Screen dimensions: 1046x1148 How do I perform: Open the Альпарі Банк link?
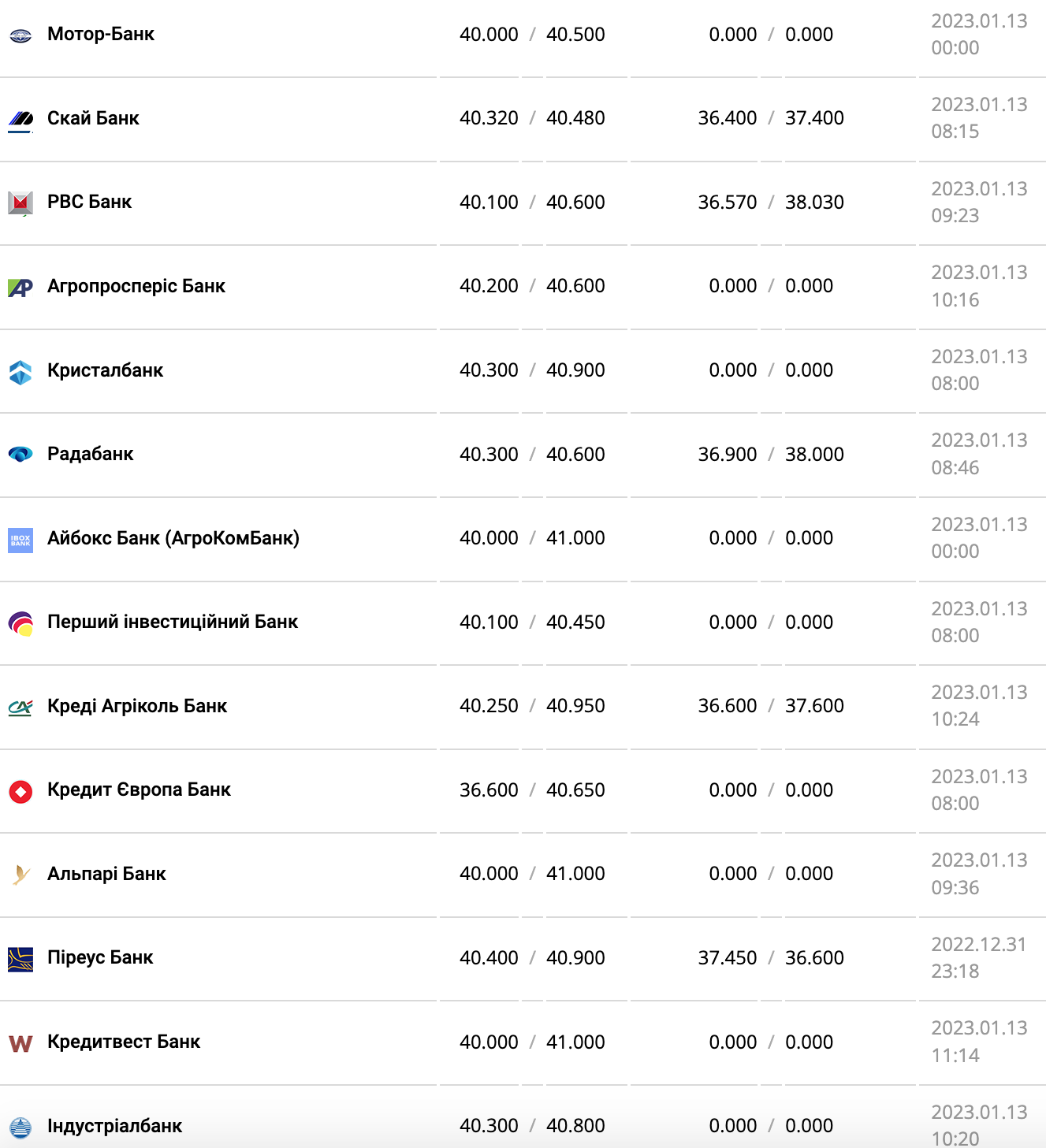pyautogui.click(x=106, y=874)
